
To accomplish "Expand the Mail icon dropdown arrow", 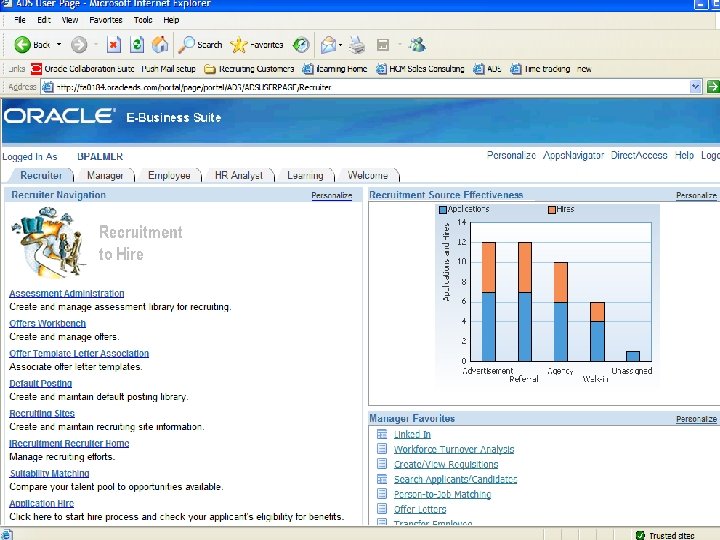I will click(340, 45).
